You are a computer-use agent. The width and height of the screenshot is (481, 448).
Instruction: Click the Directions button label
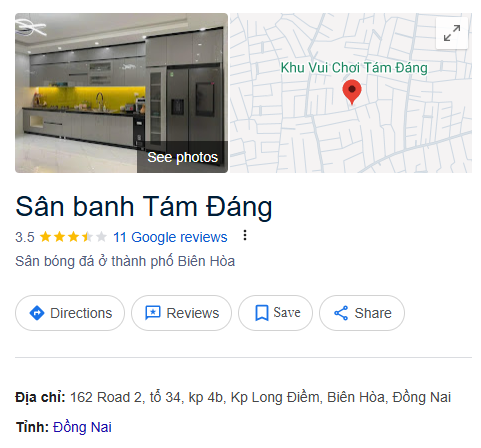[x=81, y=313]
